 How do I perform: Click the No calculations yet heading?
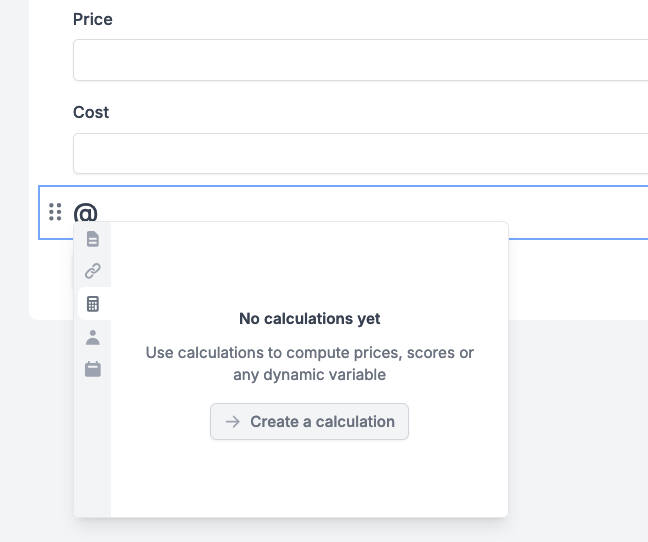coord(310,319)
